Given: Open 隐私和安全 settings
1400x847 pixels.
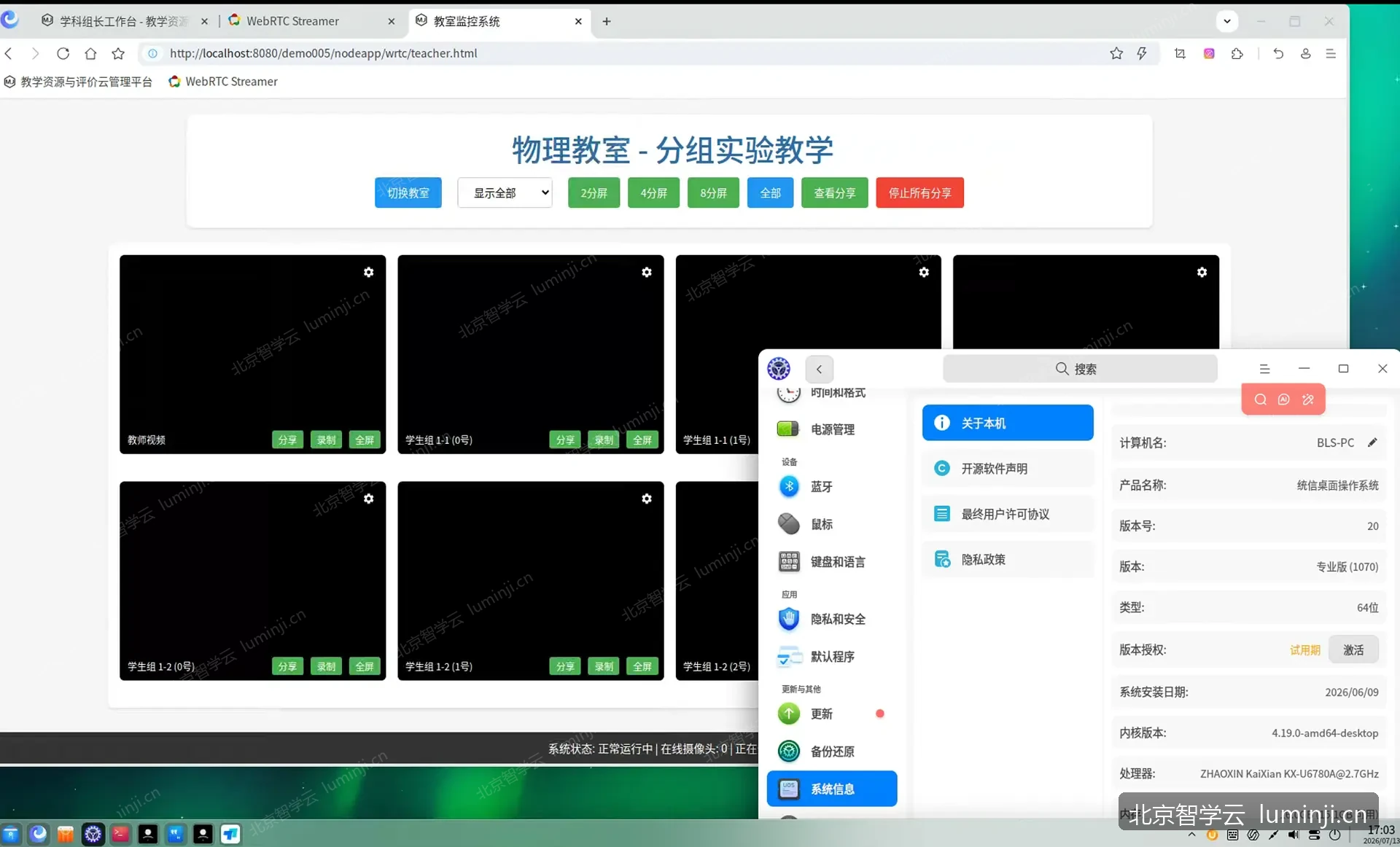Looking at the screenshot, I should pyautogui.click(x=832, y=619).
